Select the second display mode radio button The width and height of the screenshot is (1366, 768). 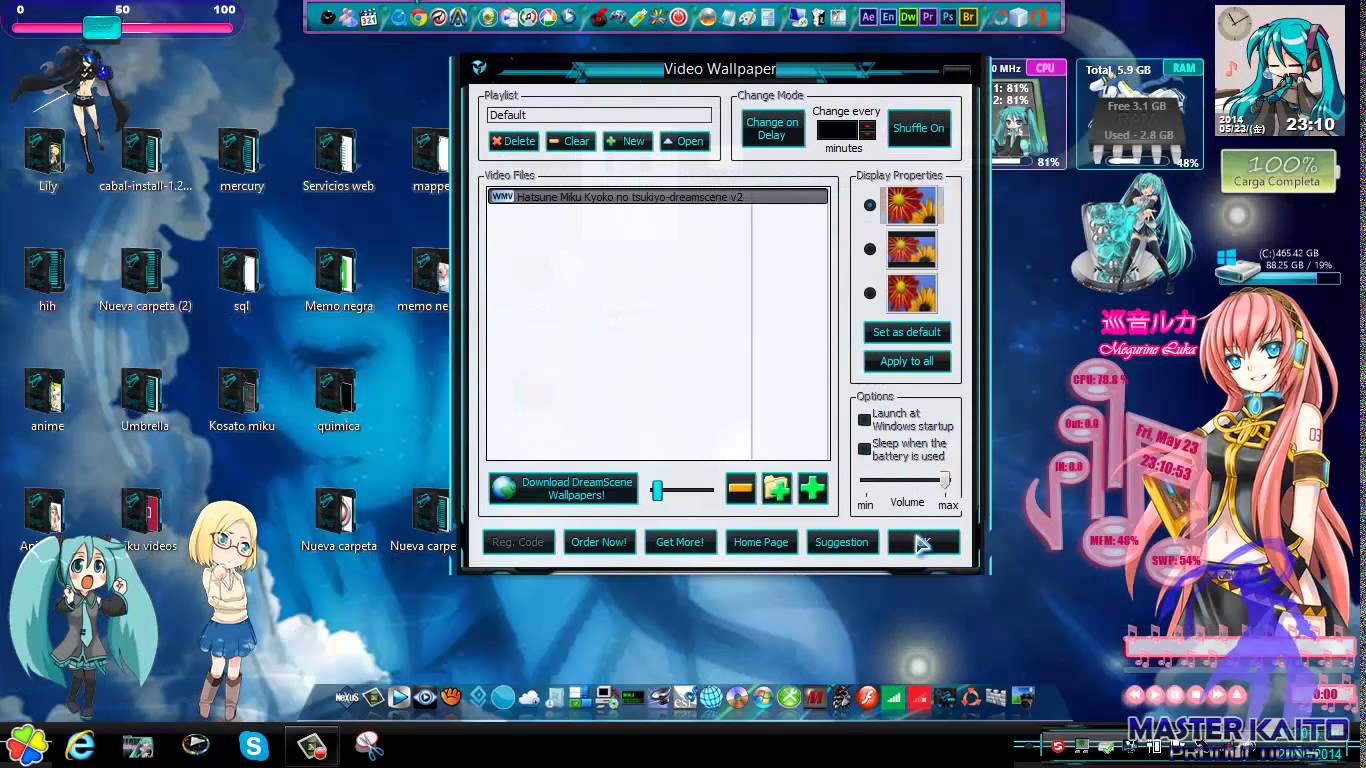[870, 249]
